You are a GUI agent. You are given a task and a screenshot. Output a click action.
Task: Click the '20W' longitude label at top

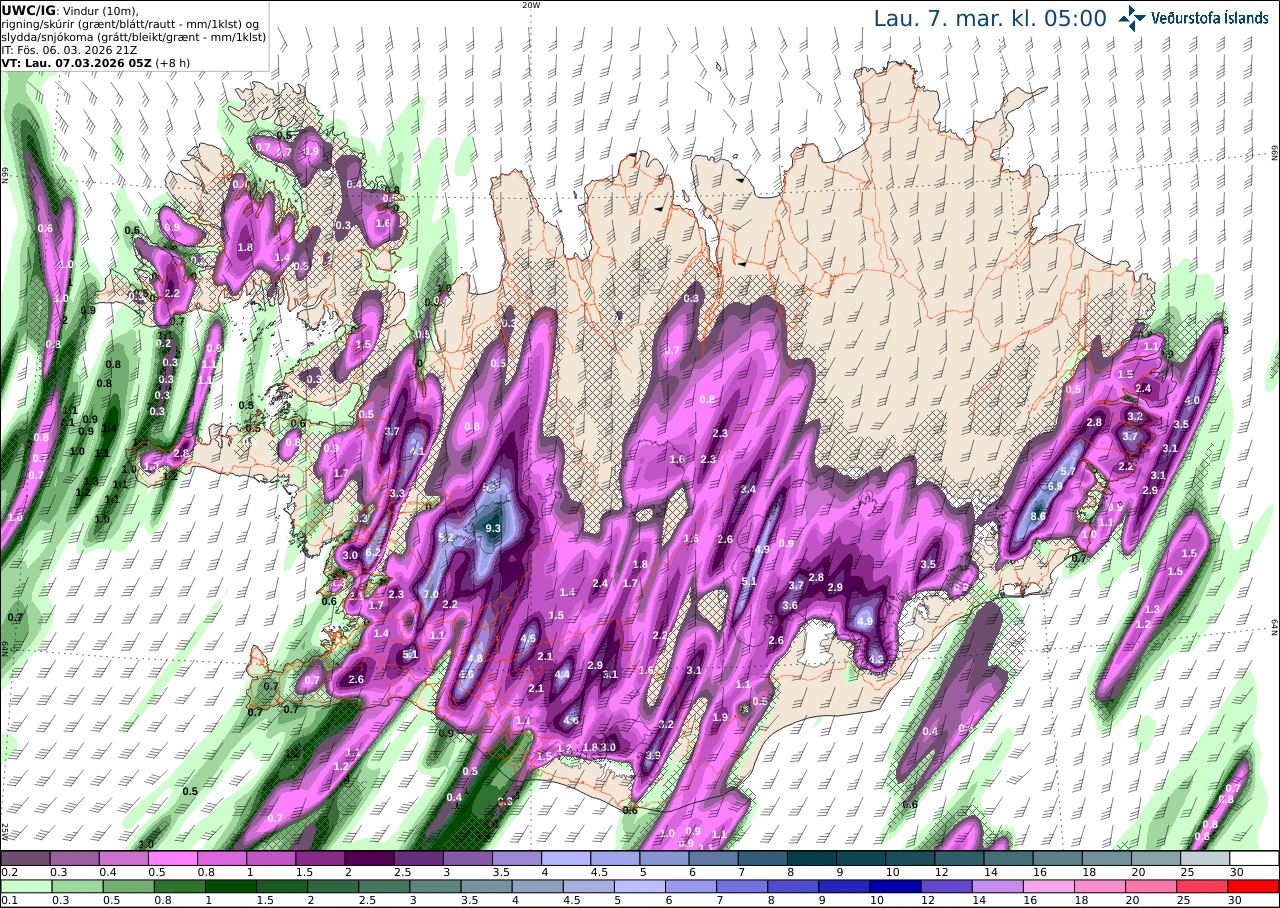(x=531, y=5)
